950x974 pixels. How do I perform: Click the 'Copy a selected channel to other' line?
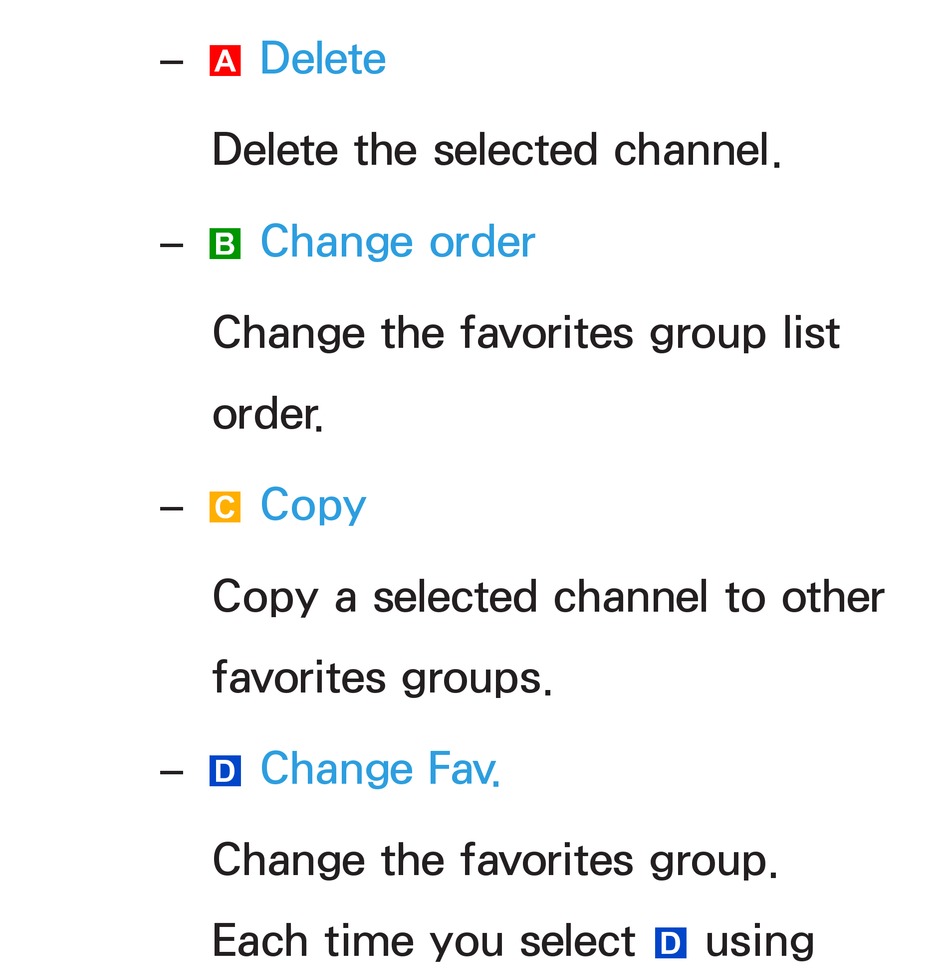click(549, 598)
